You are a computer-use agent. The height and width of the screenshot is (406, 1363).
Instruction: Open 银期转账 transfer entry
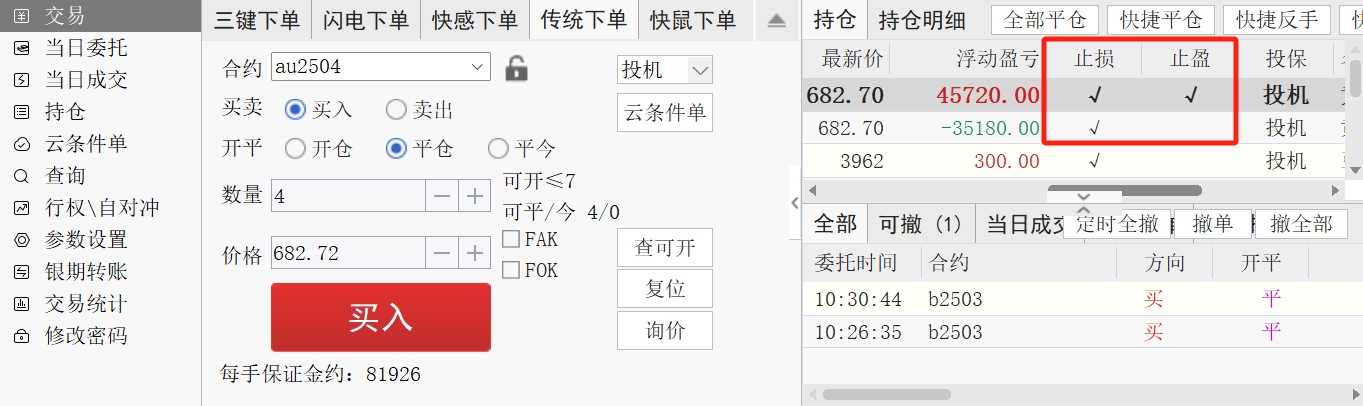point(87,272)
